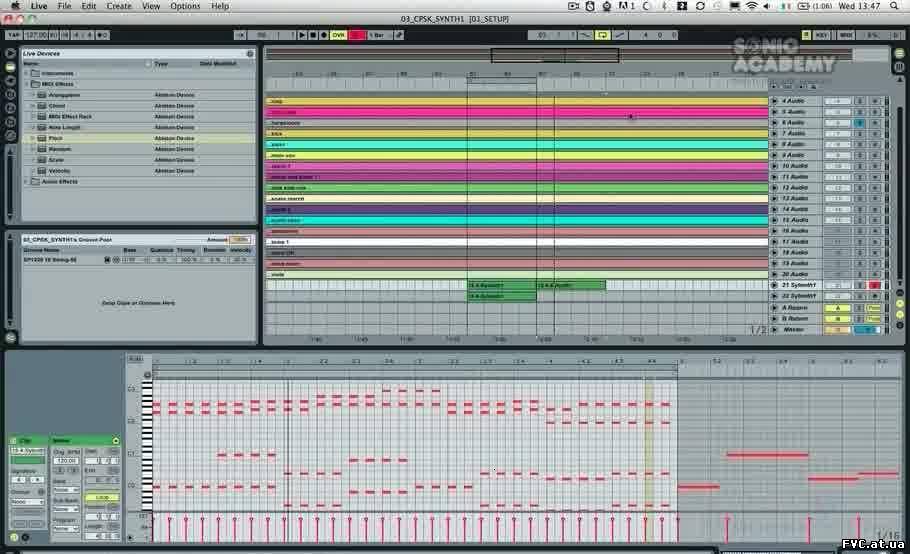This screenshot has height=554, width=910.
Task: Click the Spotlight search icon
Action: [x=894, y=6]
